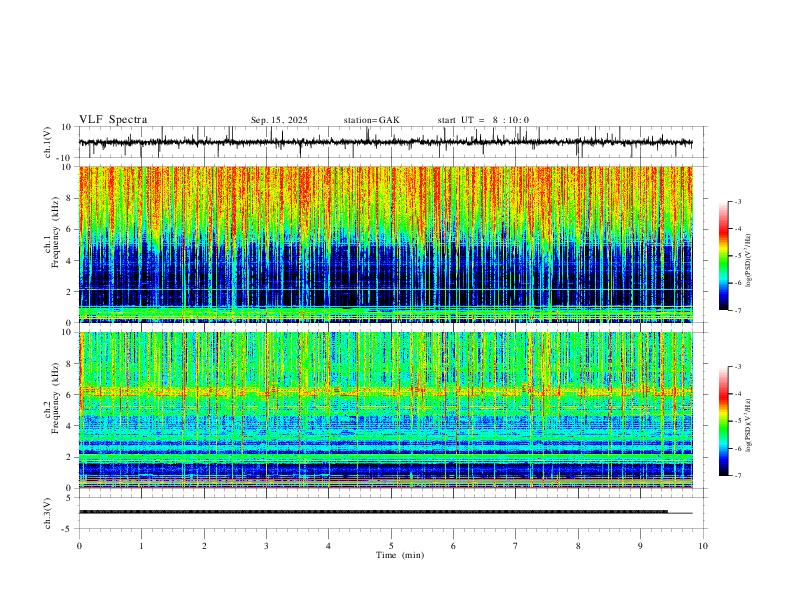Click the lower PSD color scale bar
Image resolution: width=792 pixels, height=612 pixels.
point(724,421)
